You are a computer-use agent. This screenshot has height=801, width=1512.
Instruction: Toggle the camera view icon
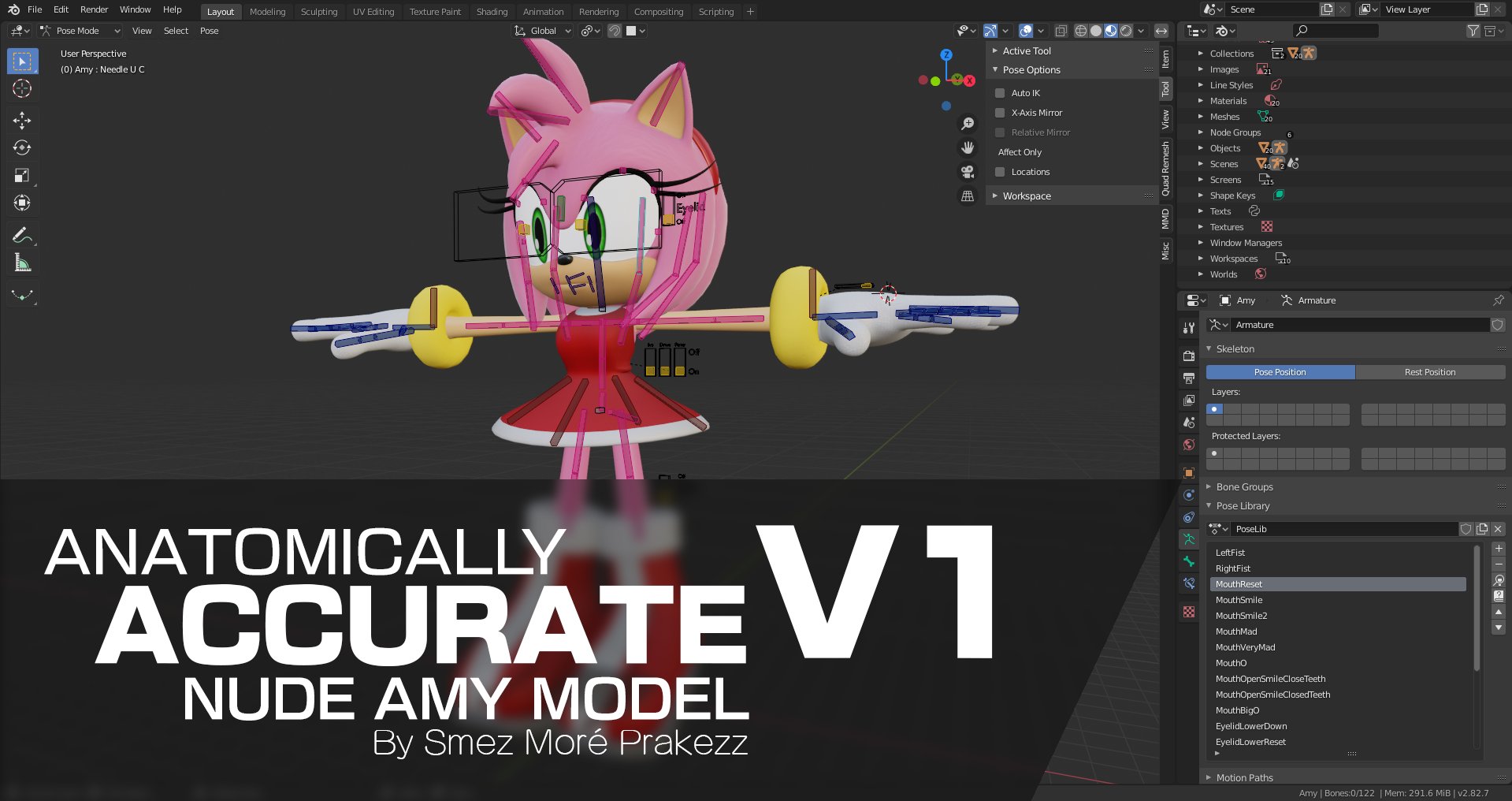click(x=968, y=172)
